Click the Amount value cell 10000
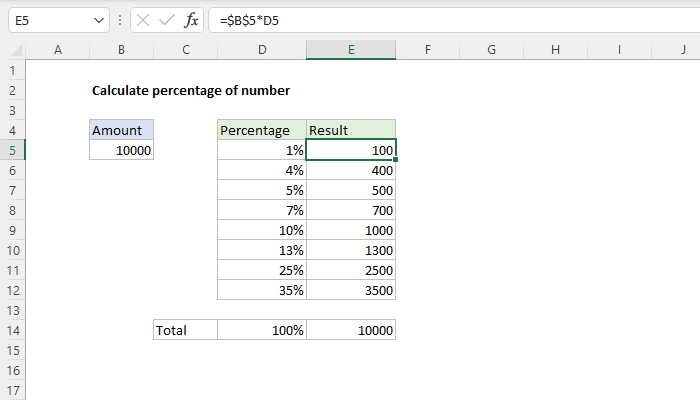The image size is (700, 400). [121, 150]
